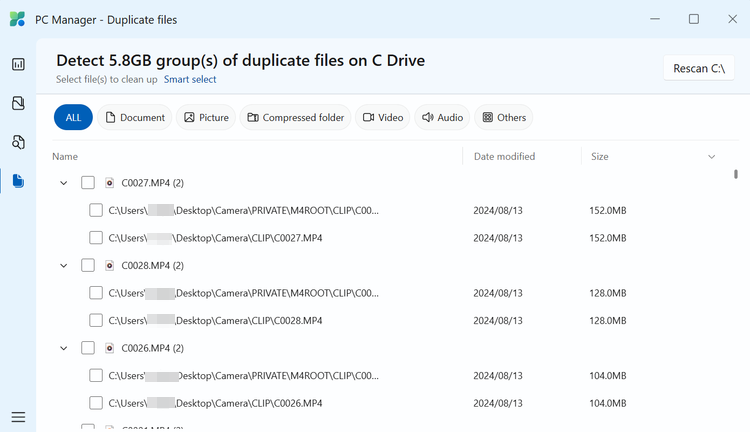
Task: Select the Camera\CLIP\C0028.MP4 file checkbox
Action: 96,321
